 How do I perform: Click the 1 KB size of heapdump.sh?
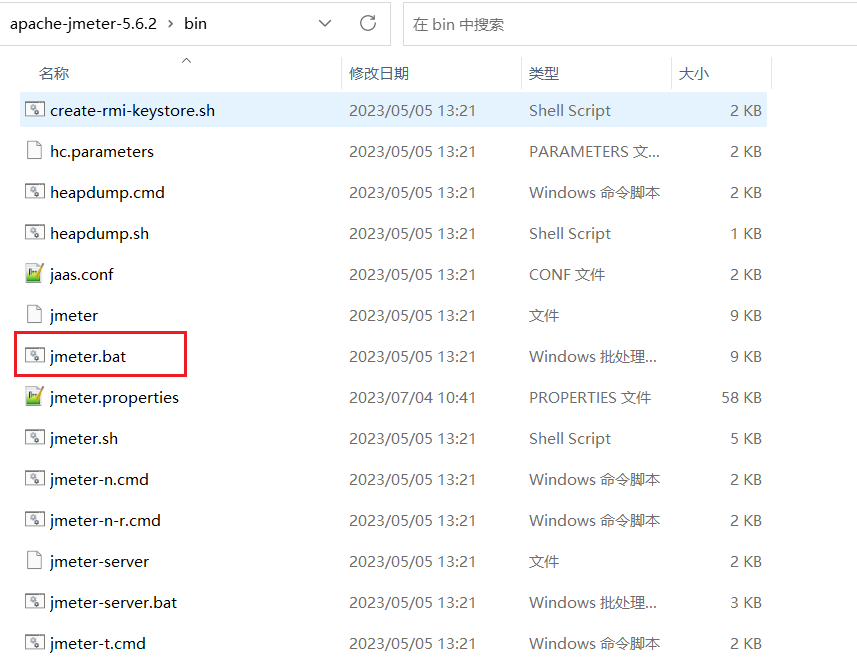[x=746, y=233]
